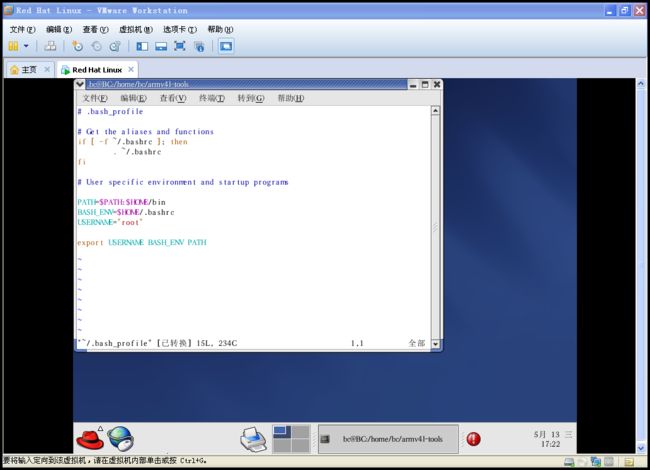Image resolution: width=650 pixels, height=470 pixels.
Task: Open the terminal 转到(G) menu
Action: click(250, 98)
